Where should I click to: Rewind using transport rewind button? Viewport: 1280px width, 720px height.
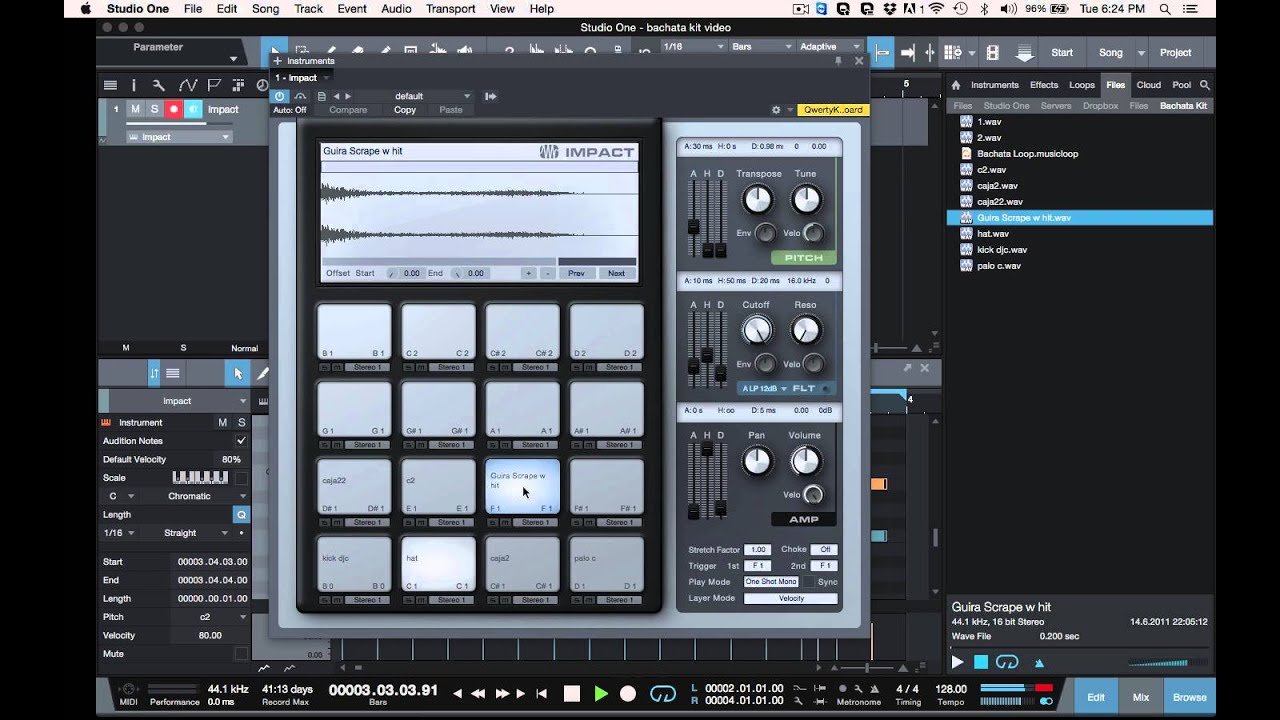click(478, 693)
